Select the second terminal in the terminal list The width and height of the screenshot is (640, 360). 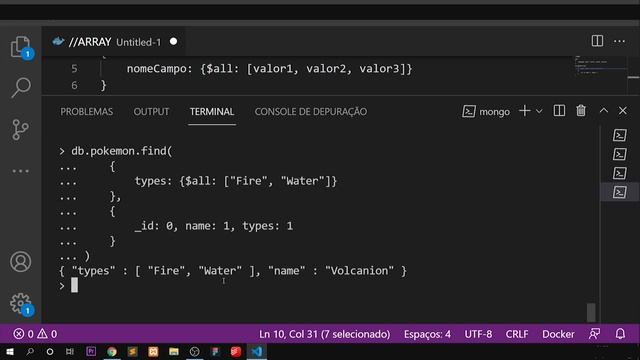pyautogui.click(x=620, y=154)
